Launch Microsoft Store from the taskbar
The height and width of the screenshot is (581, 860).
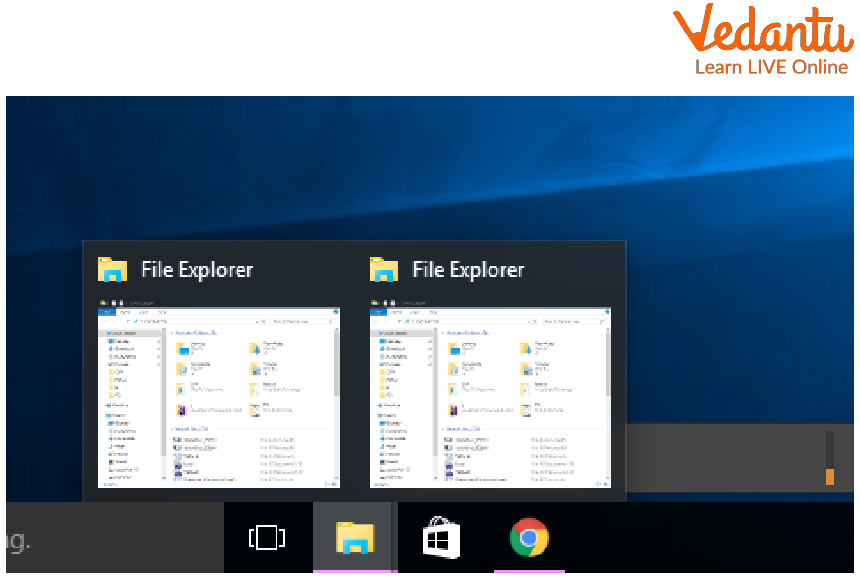441,539
